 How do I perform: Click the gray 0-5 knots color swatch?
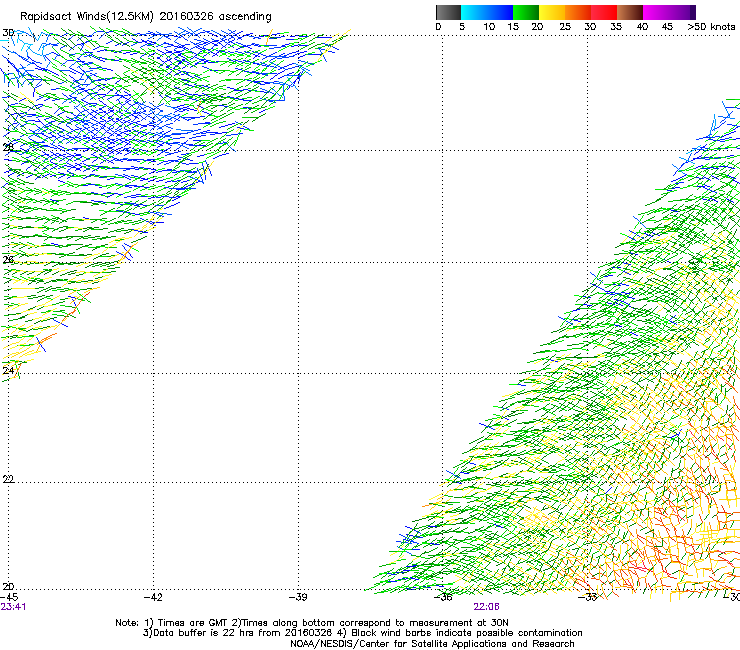tap(448, 12)
